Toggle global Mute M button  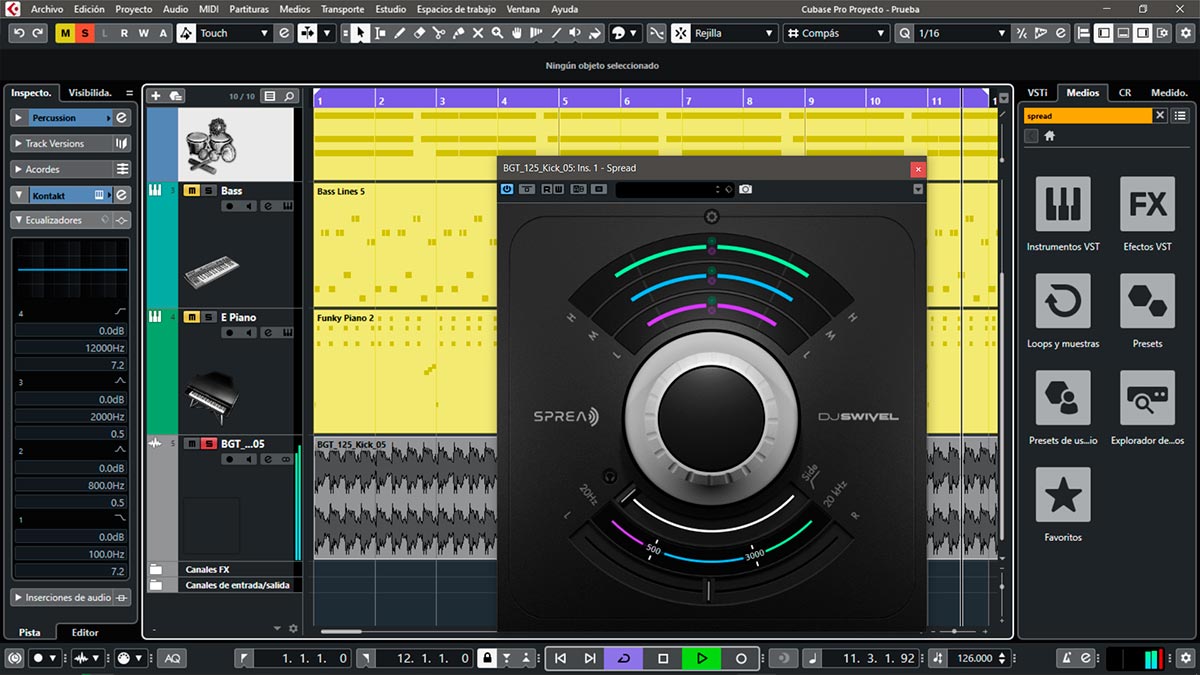(x=66, y=33)
